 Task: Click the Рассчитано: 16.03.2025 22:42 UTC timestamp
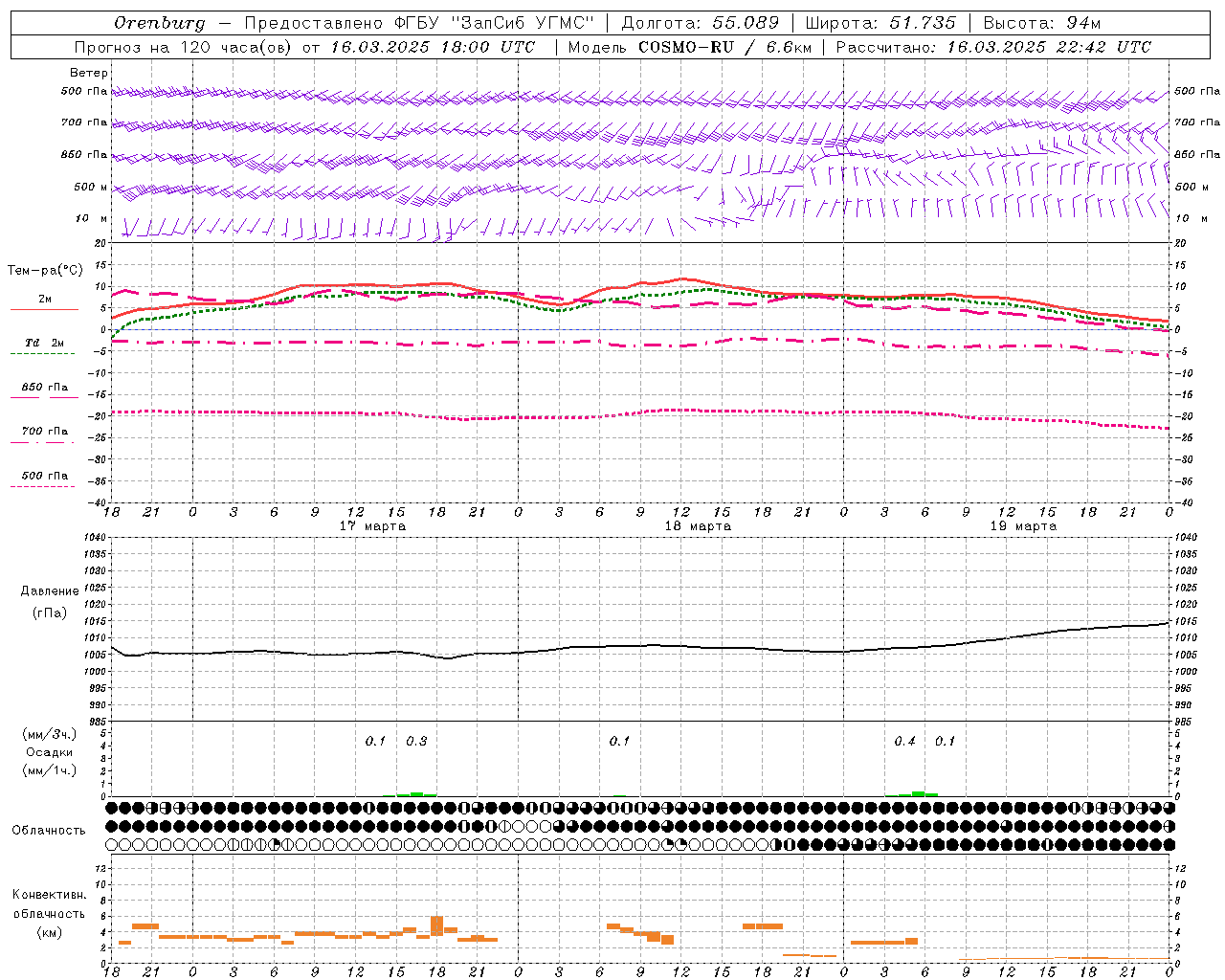tap(993, 47)
